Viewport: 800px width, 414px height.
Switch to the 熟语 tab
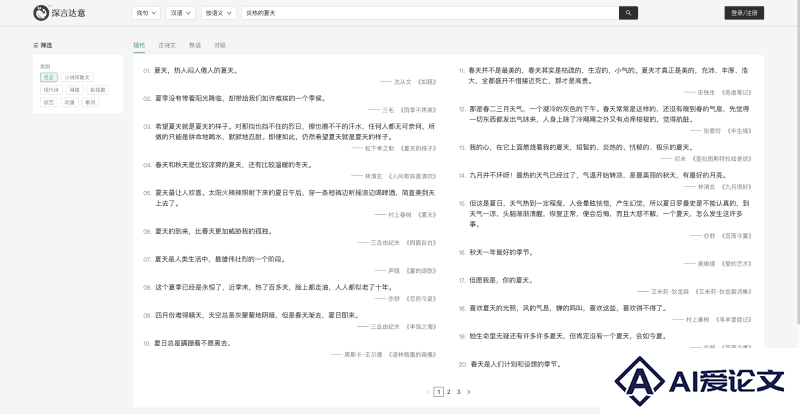195,45
